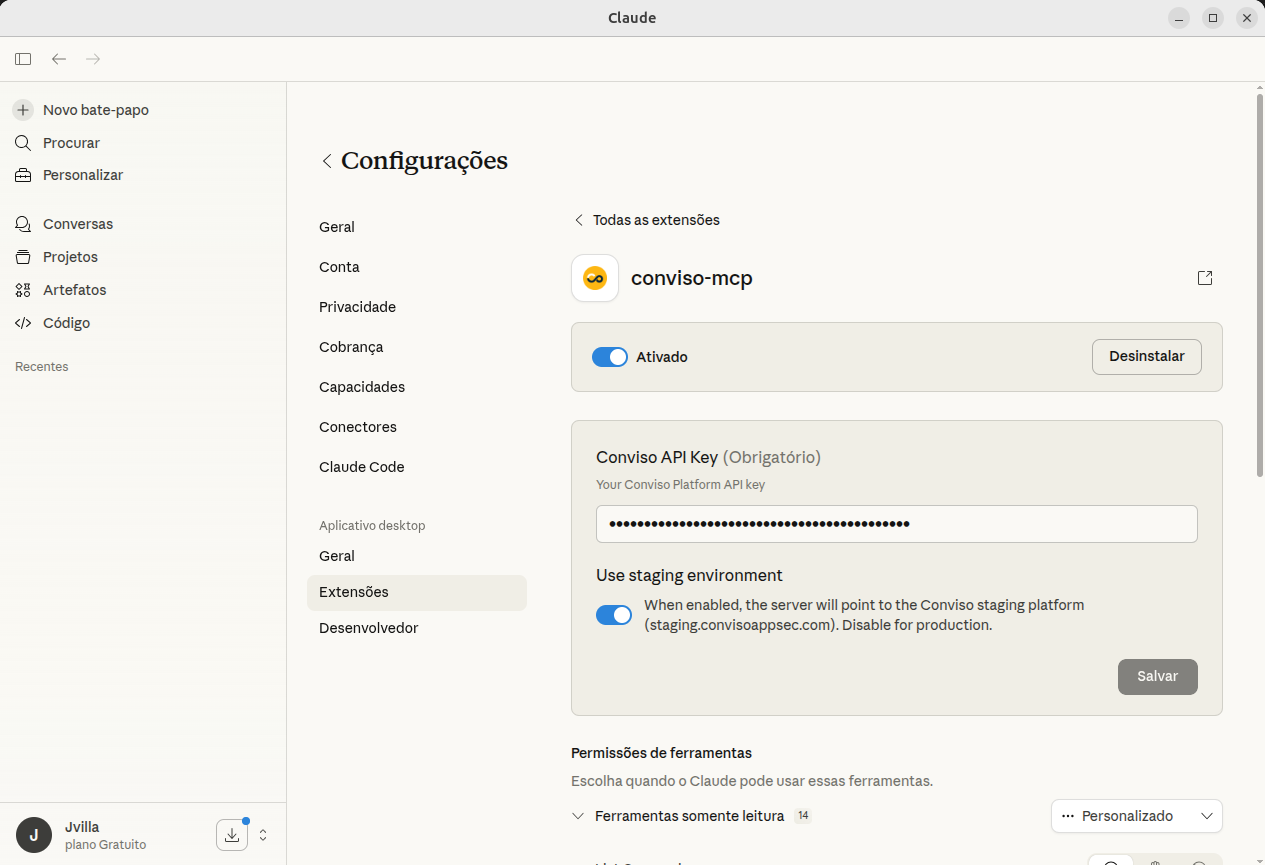The width and height of the screenshot is (1265, 865).
Task: Open the Privacidade settings tab
Action: [x=357, y=307]
